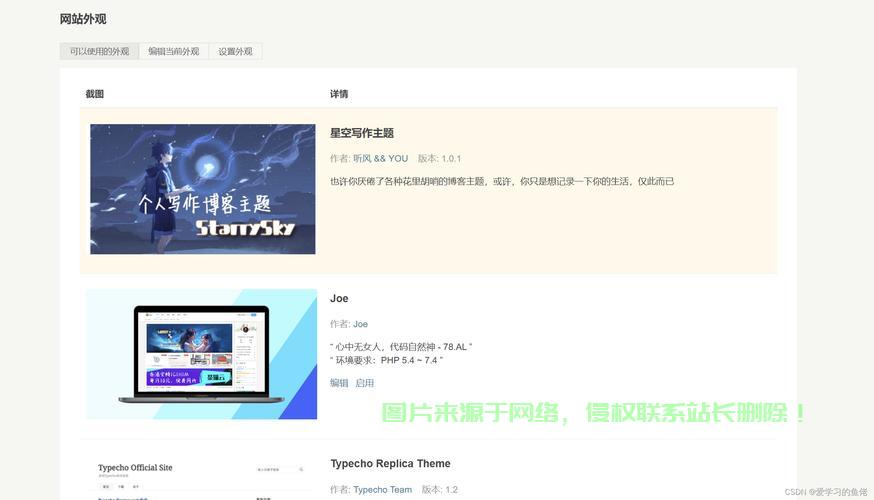Viewport: 874px width, 500px height.
Task: Click the Typecho Replica Theme title
Action: [390, 464]
